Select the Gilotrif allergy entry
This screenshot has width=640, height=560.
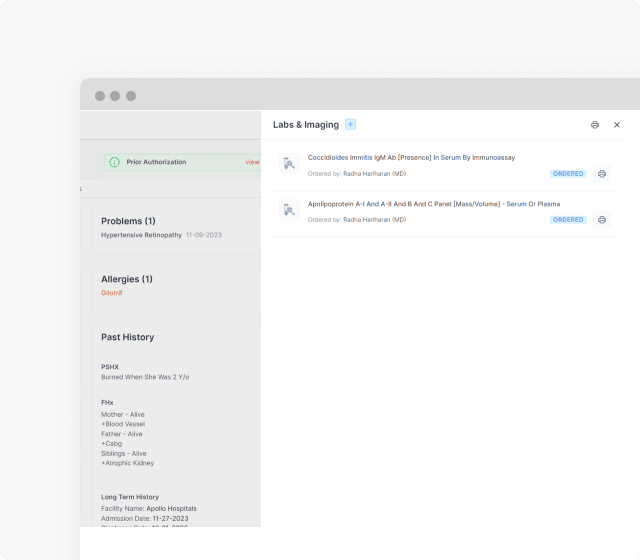112,293
